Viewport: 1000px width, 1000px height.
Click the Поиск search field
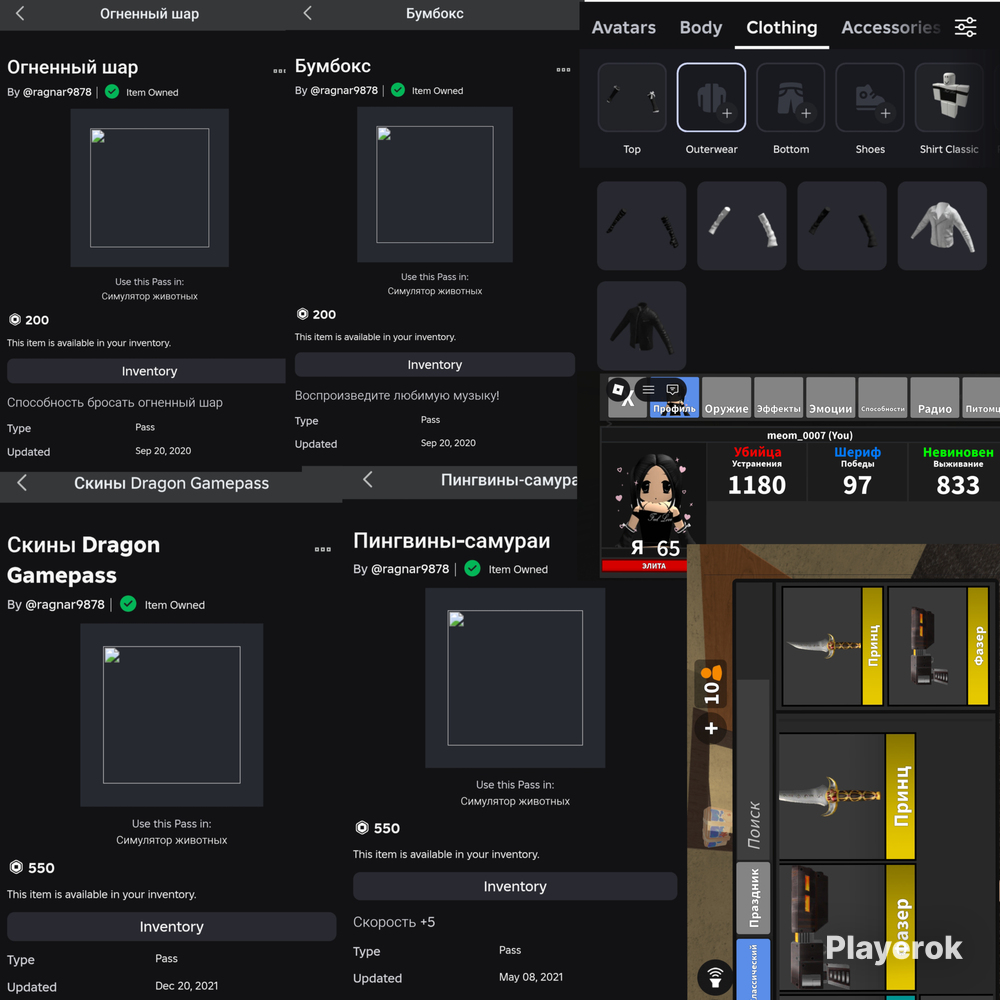[x=753, y=769]
